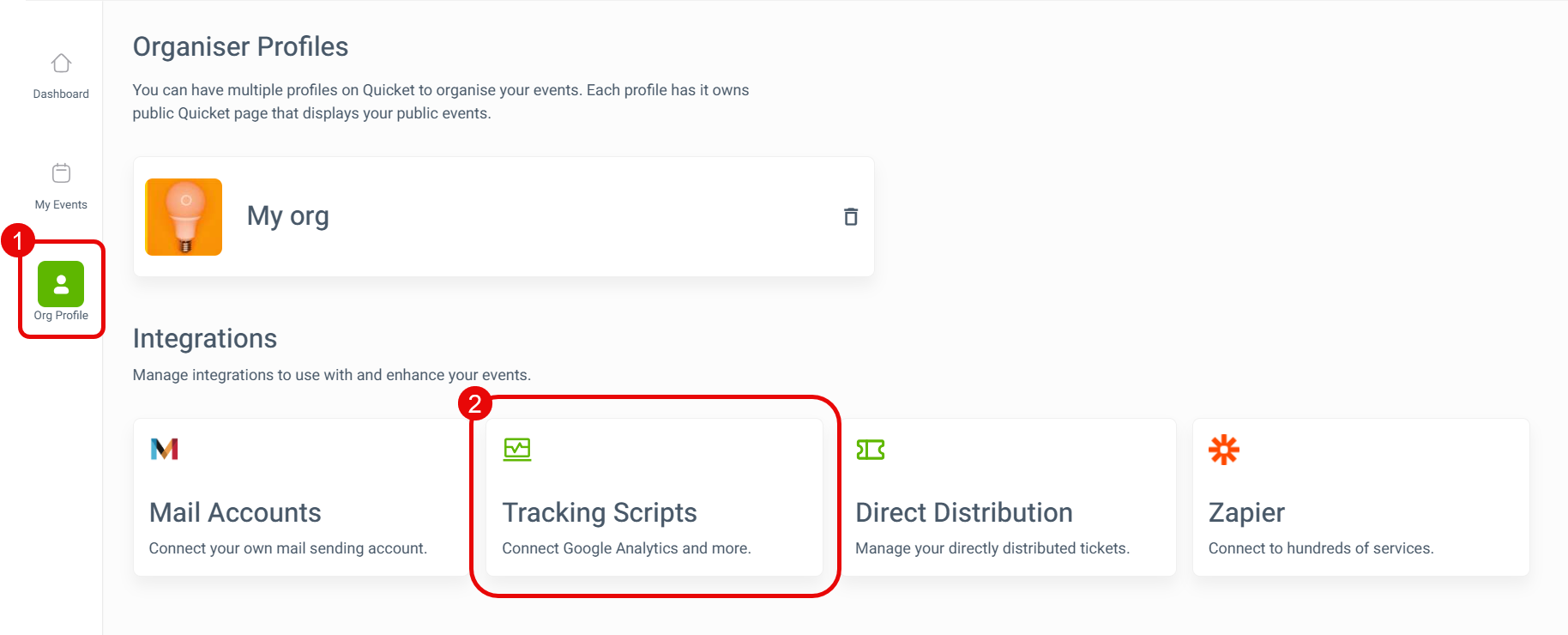Select Org Profile label in sidebar
This screenshot has height=635, width=1568.
[61, 315]
